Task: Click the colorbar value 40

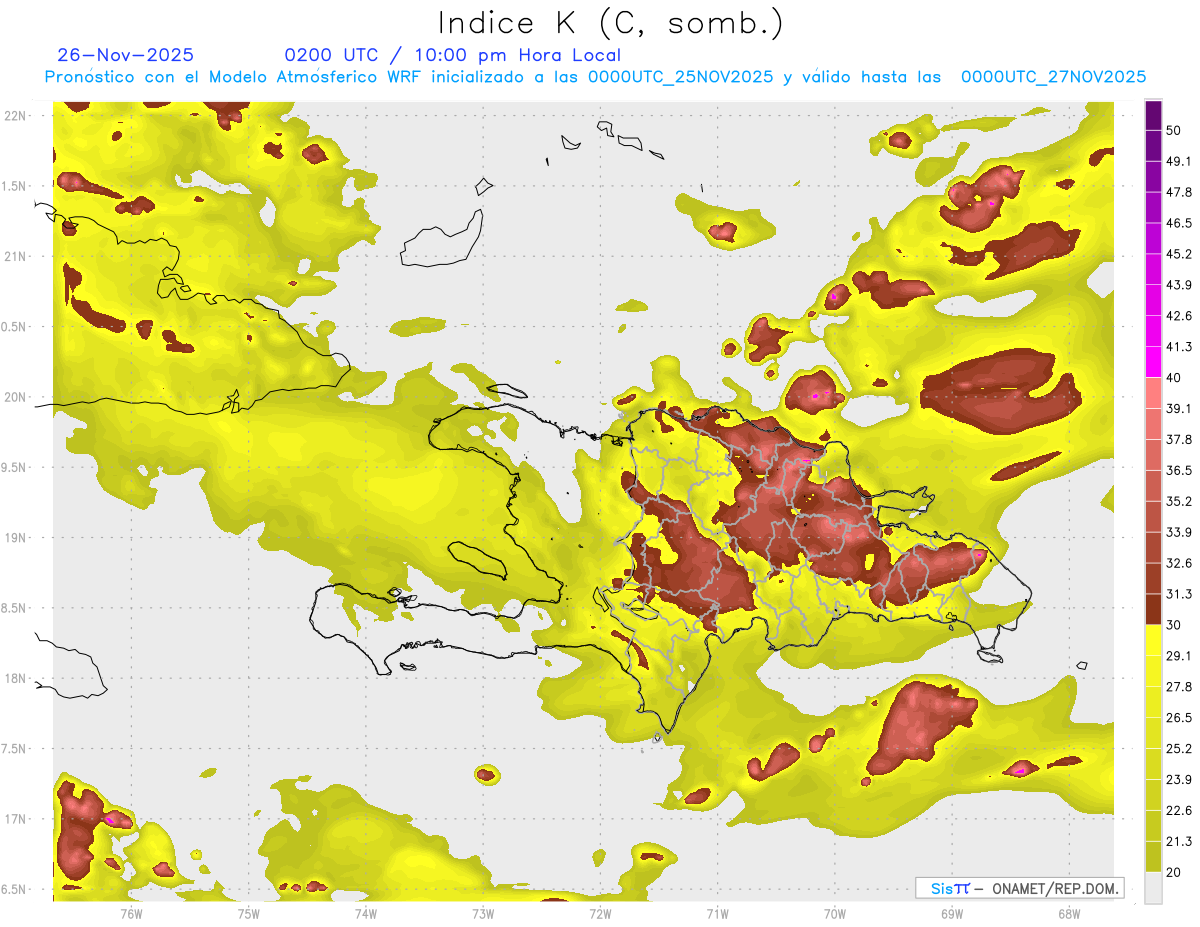Action: pyautogui.click(x=1175, y=377)
